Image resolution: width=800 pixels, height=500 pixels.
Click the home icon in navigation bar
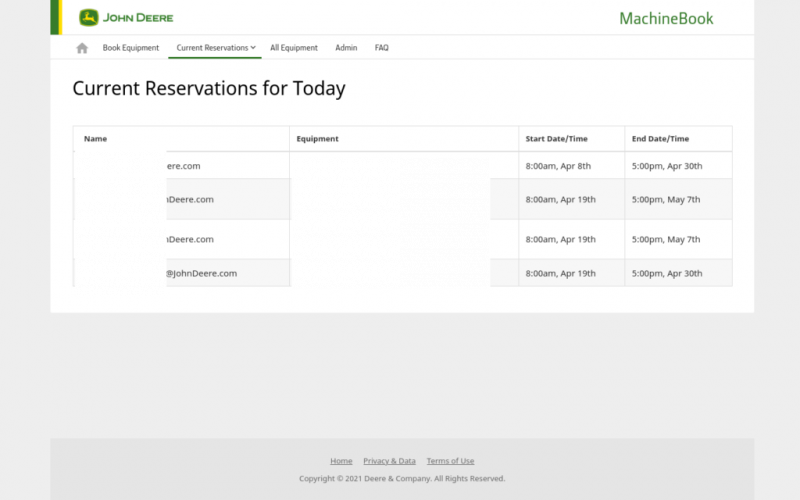[x=82, y=48]
